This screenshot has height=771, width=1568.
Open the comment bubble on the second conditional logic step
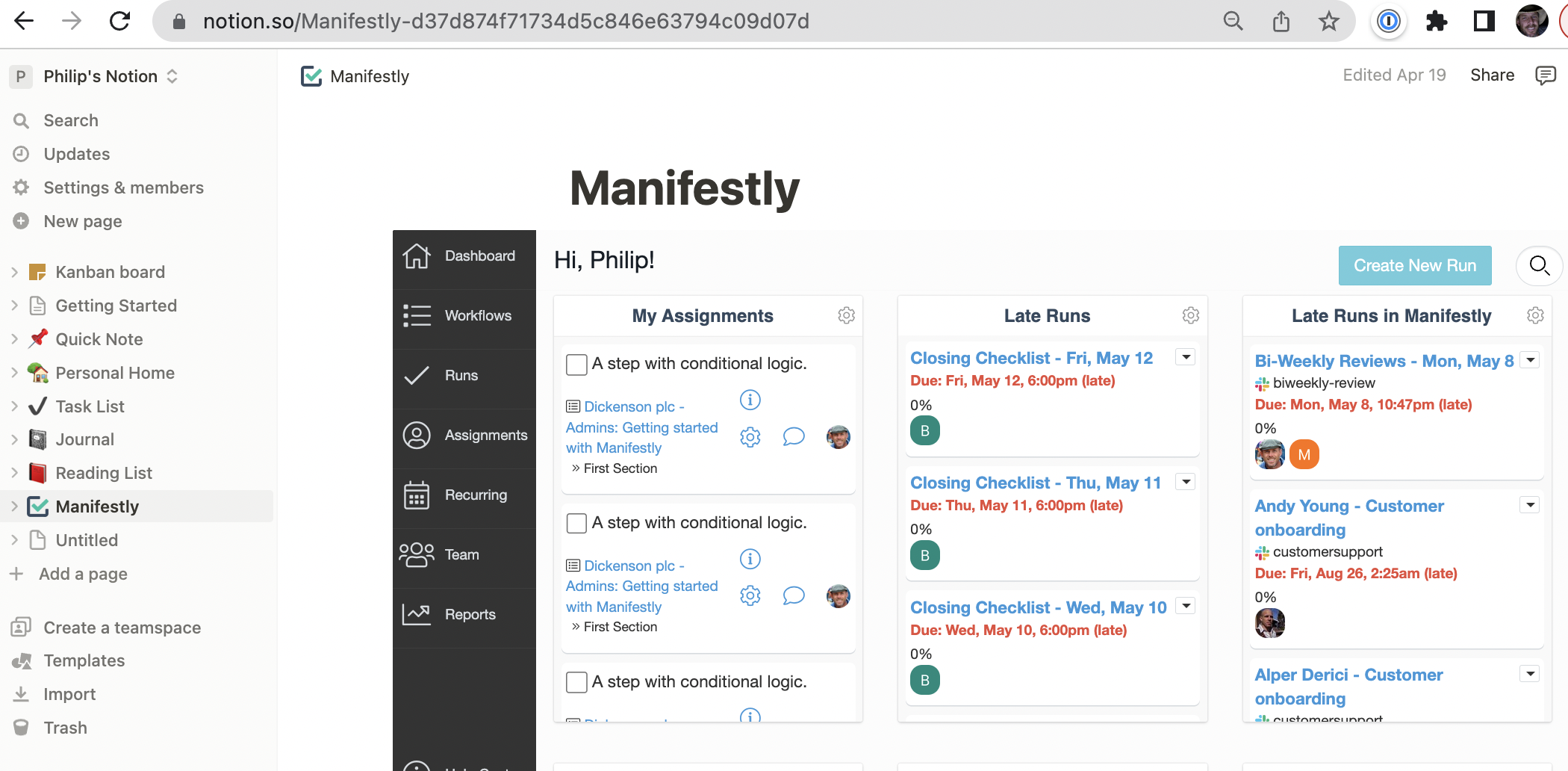coord(794,595)
